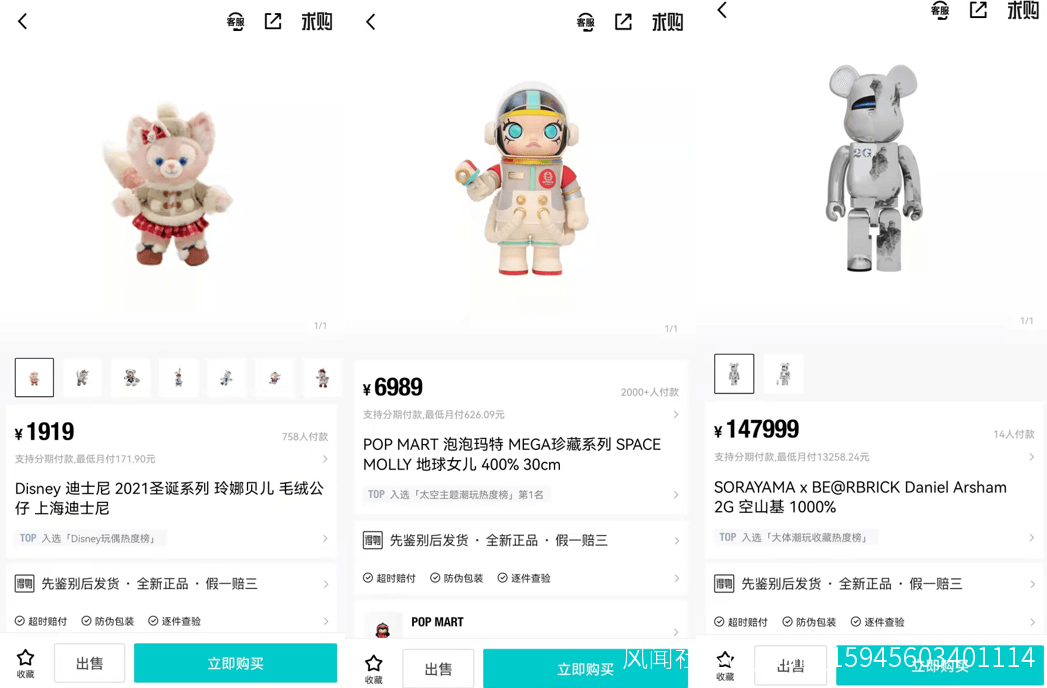
Task: Go back from the SPACE MOLLY page
Action: [371, 22]
